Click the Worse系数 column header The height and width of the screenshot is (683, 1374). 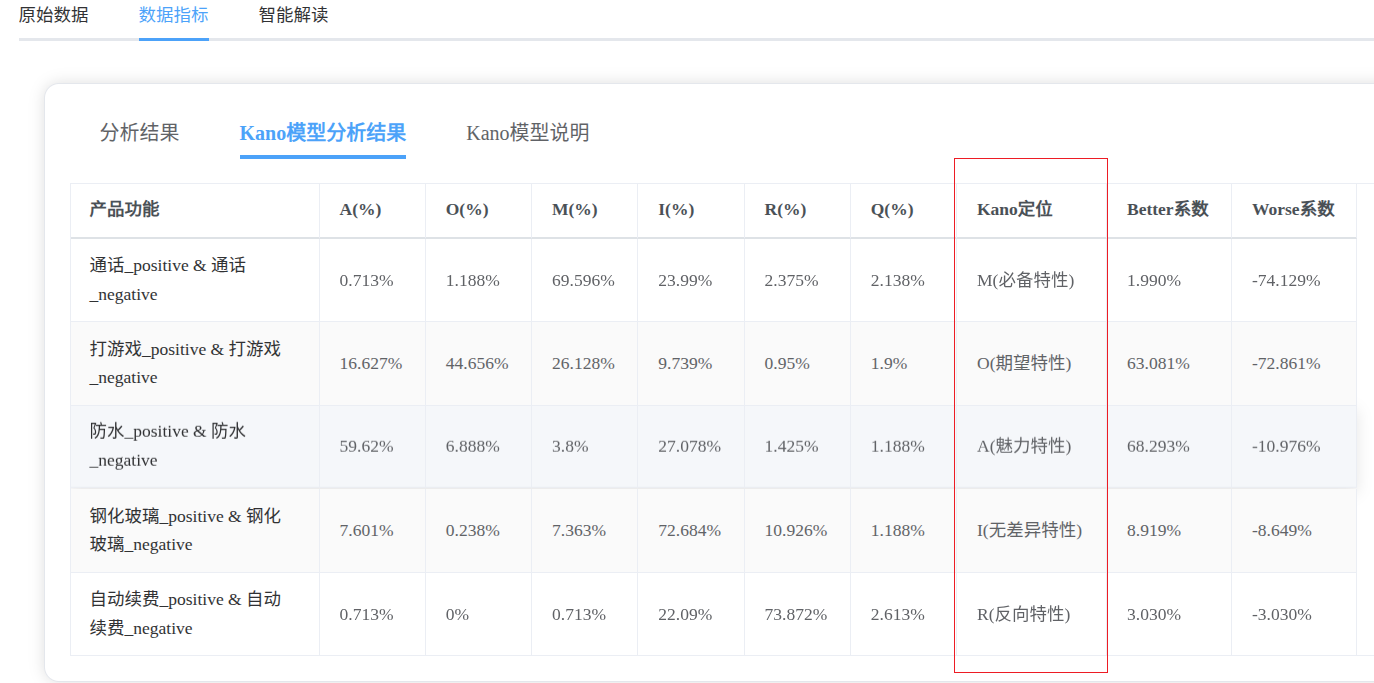(1293, 210)
